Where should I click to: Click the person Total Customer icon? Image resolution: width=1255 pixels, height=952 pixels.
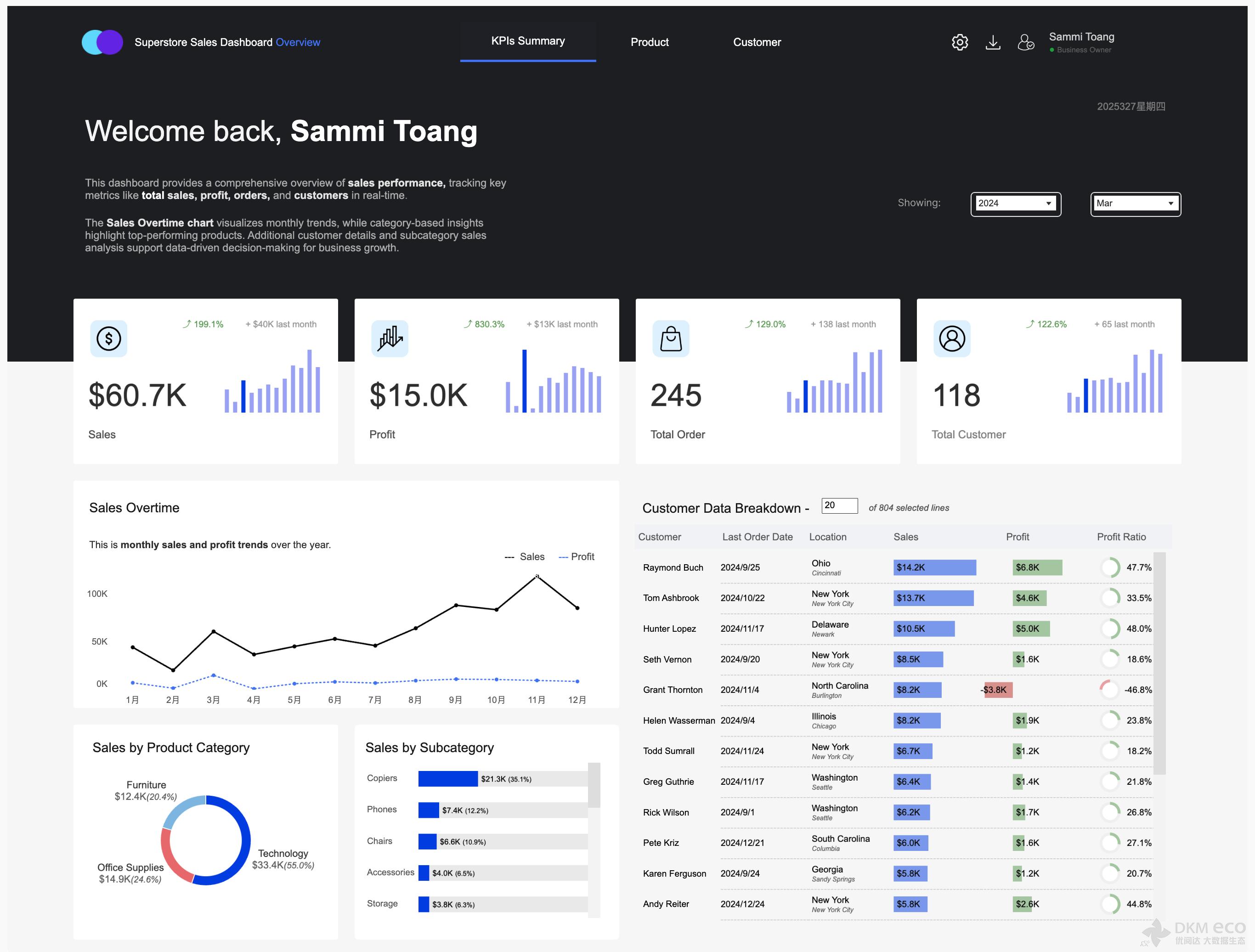pyautogui.click(x=952, y=339)
